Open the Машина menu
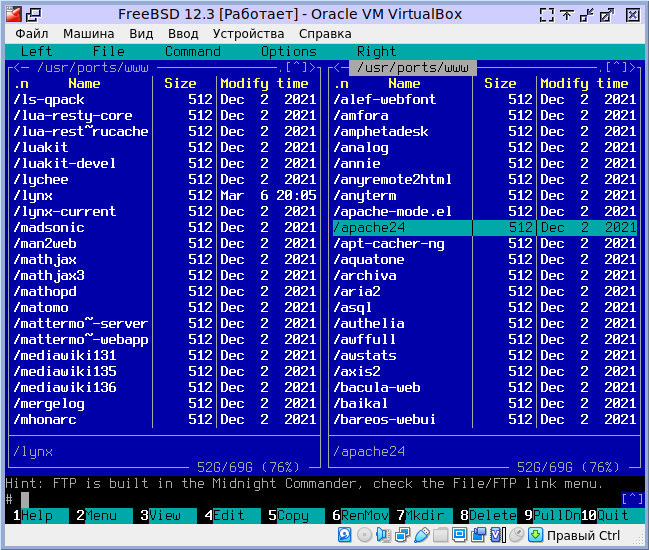 coord(89,34)
